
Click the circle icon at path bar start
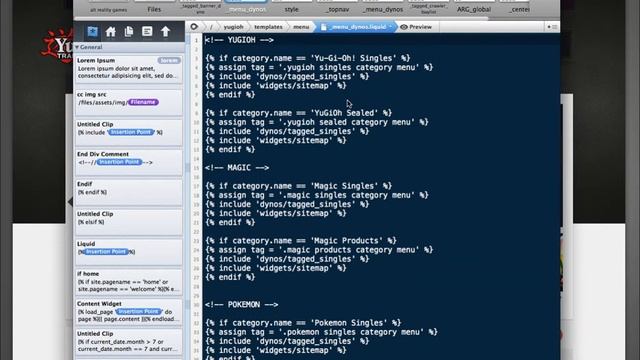[194, 27]
